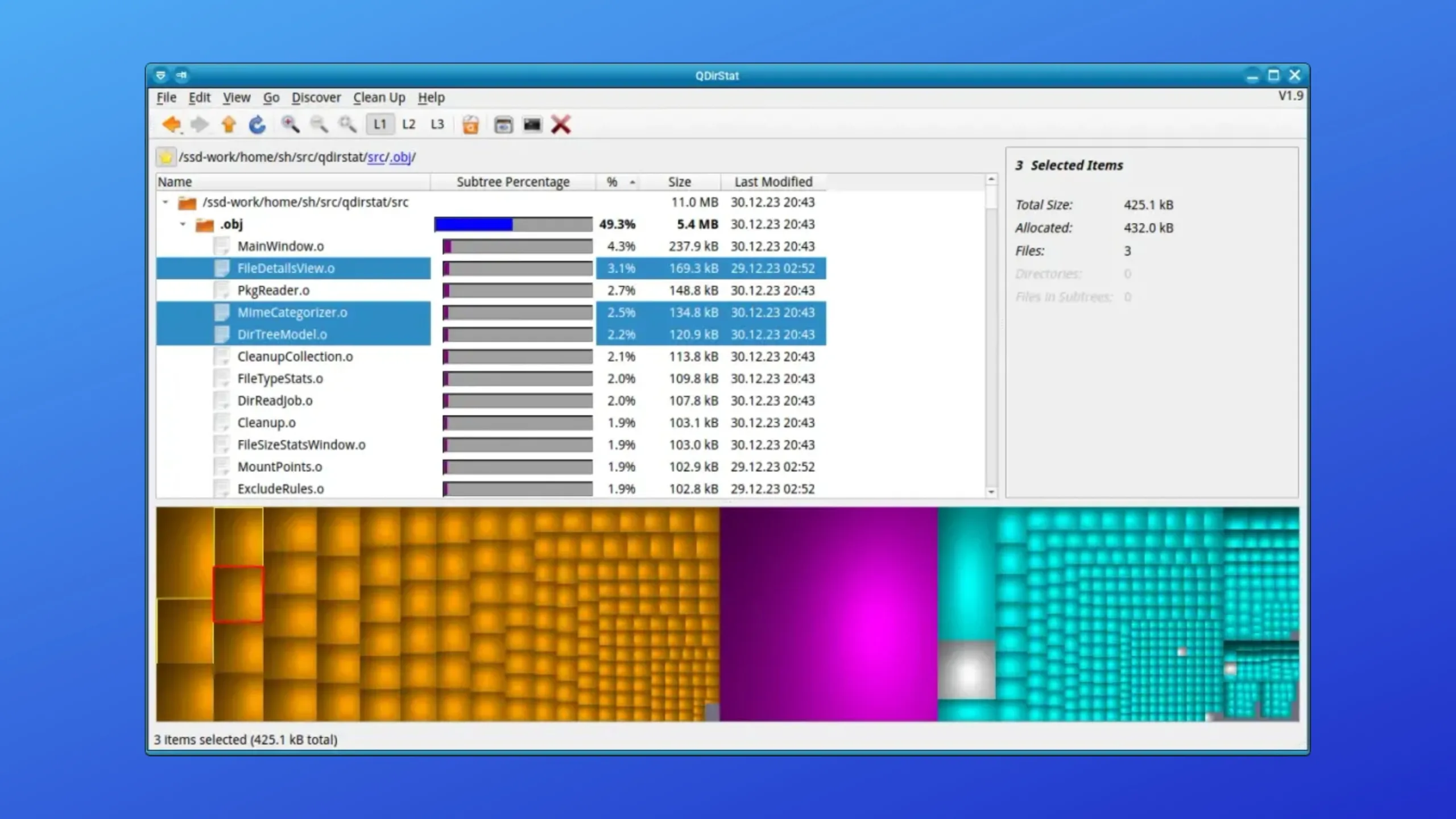Image resolution: width=1456 pixels, height=819 pixels.
Task: Open window menu icon in title bar
Action: coord(160,75)
